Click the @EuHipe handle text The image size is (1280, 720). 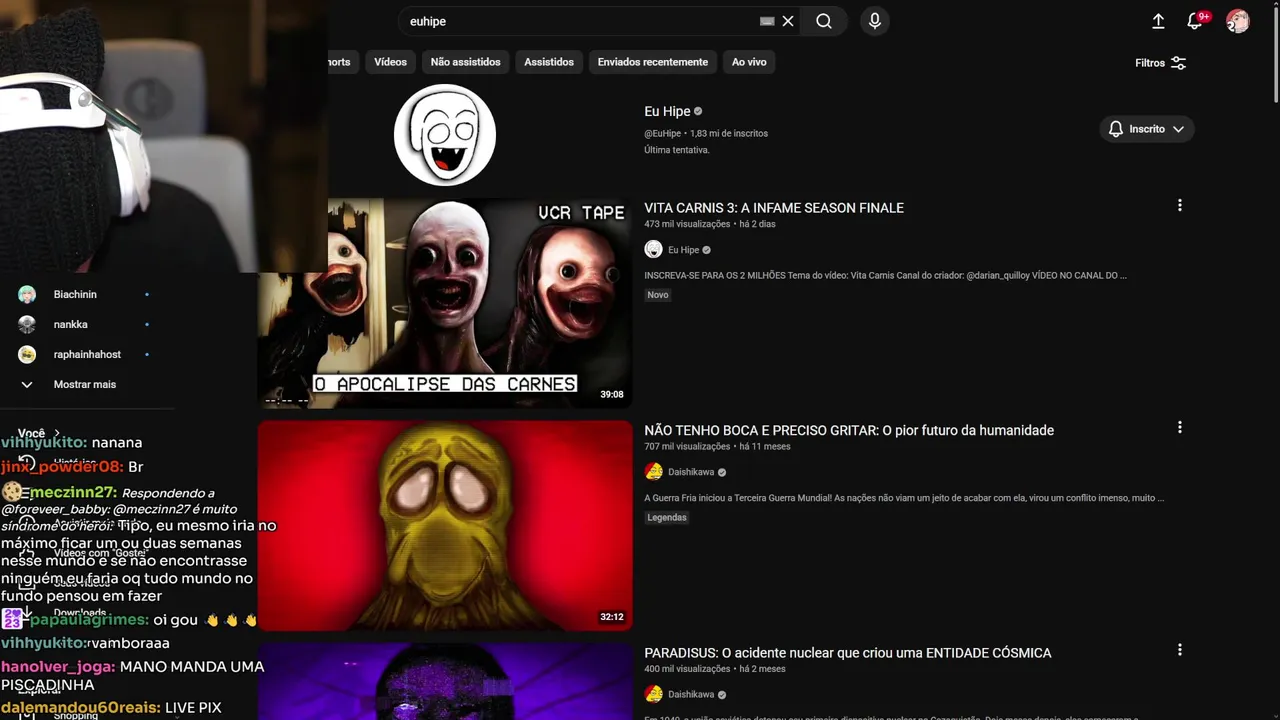662,133
